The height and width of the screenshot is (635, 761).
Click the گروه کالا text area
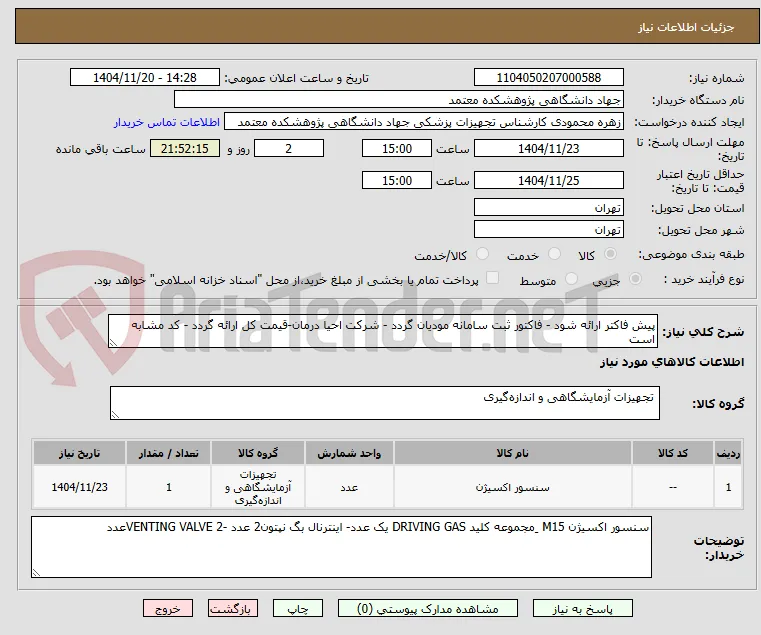click(x=384, y=403)
